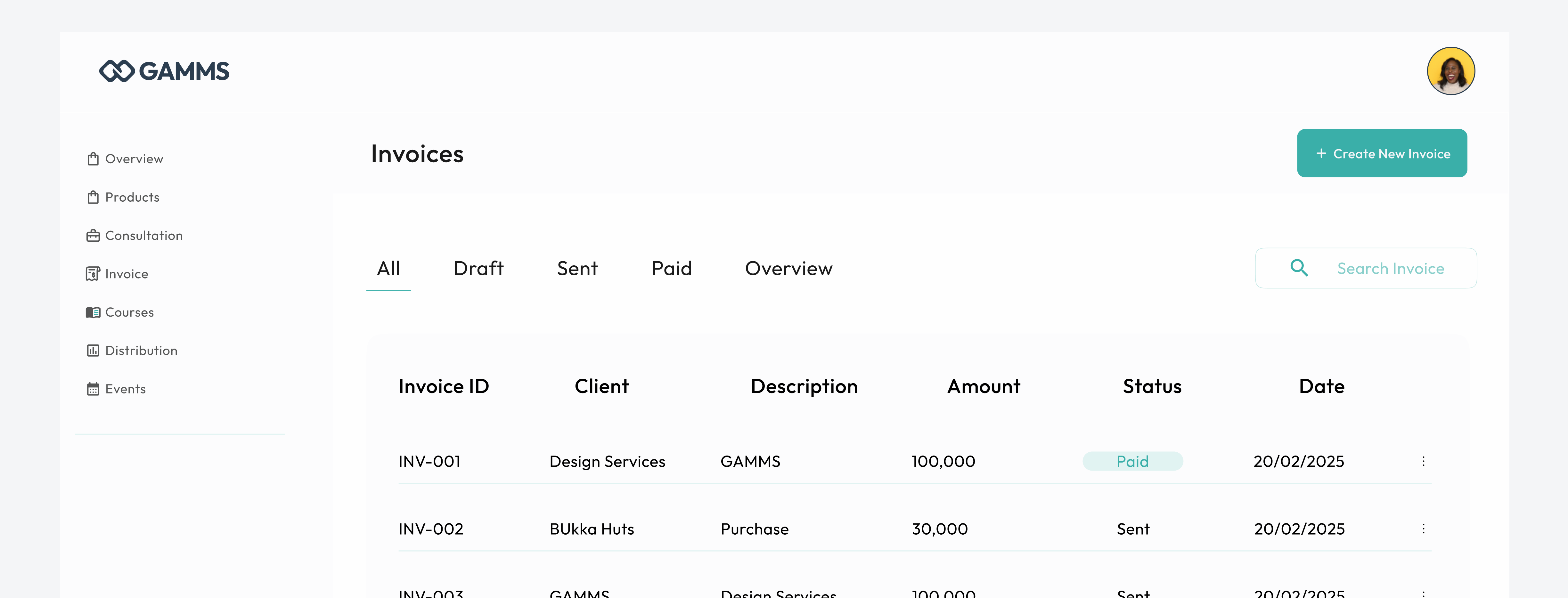Click the Sent status of INV-002
The height and width of the screenshot is (598, 1568).
[1133, 529]
